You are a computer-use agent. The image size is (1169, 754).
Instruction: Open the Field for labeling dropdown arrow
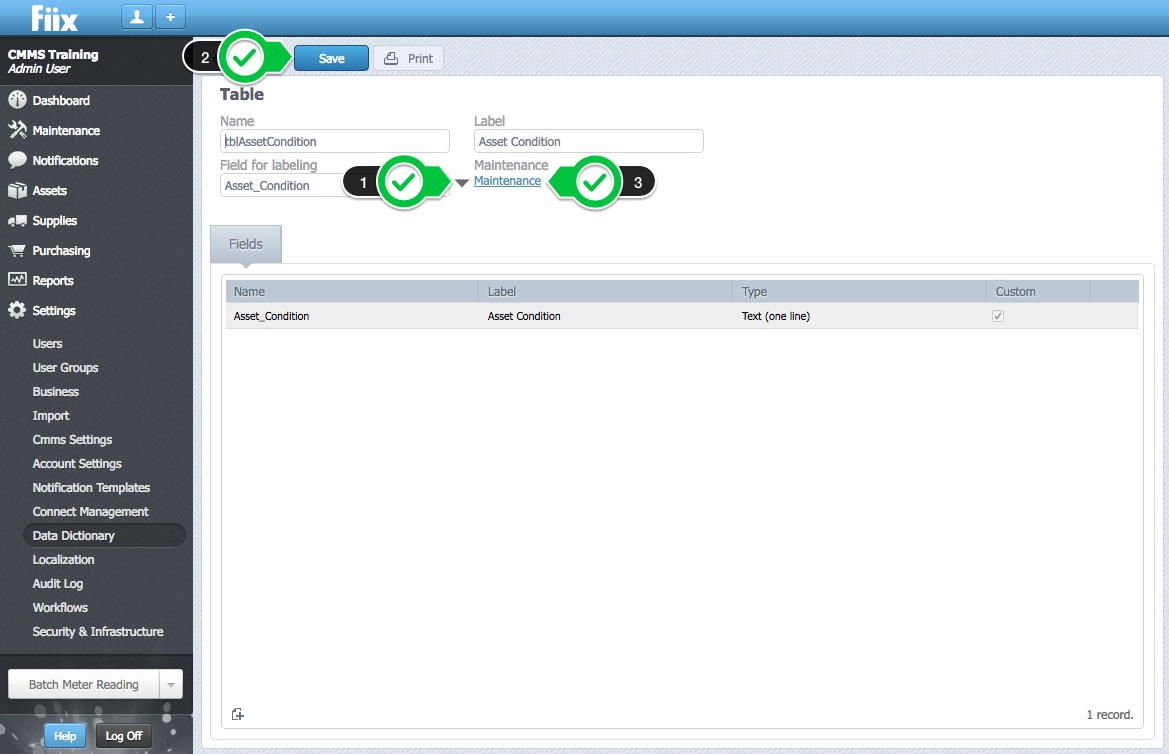(x=461, y=183)
